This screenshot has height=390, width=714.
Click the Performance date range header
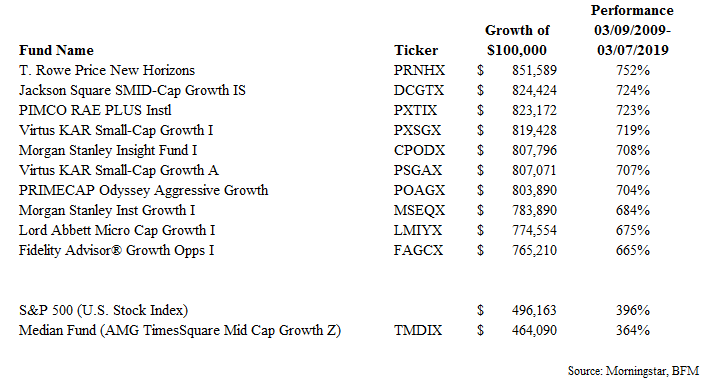click(x=632, y=30)
